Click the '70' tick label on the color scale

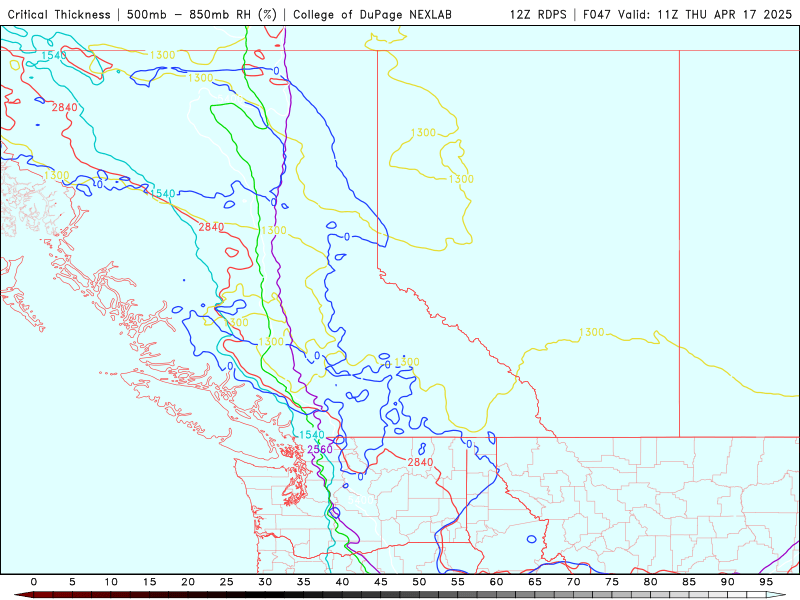click(573, 582)
